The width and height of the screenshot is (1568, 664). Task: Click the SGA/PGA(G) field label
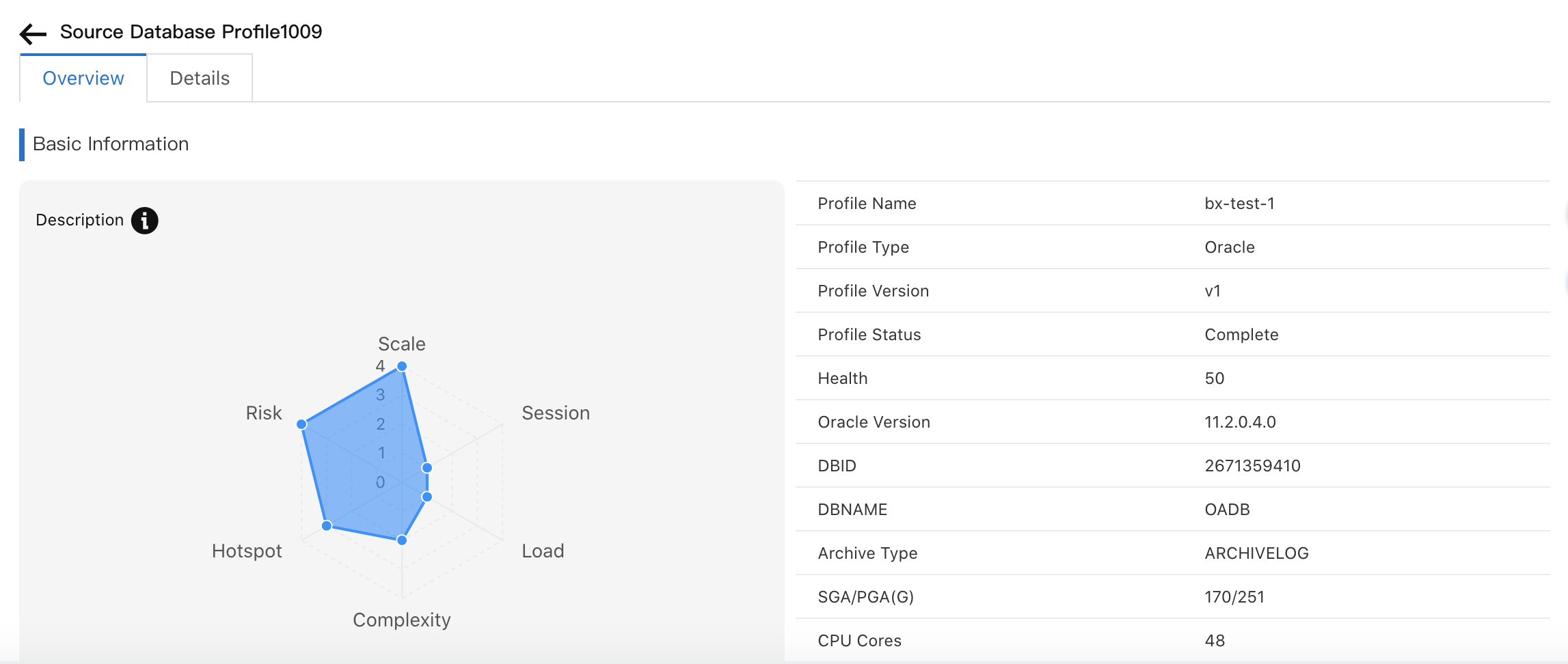point(865,597)
